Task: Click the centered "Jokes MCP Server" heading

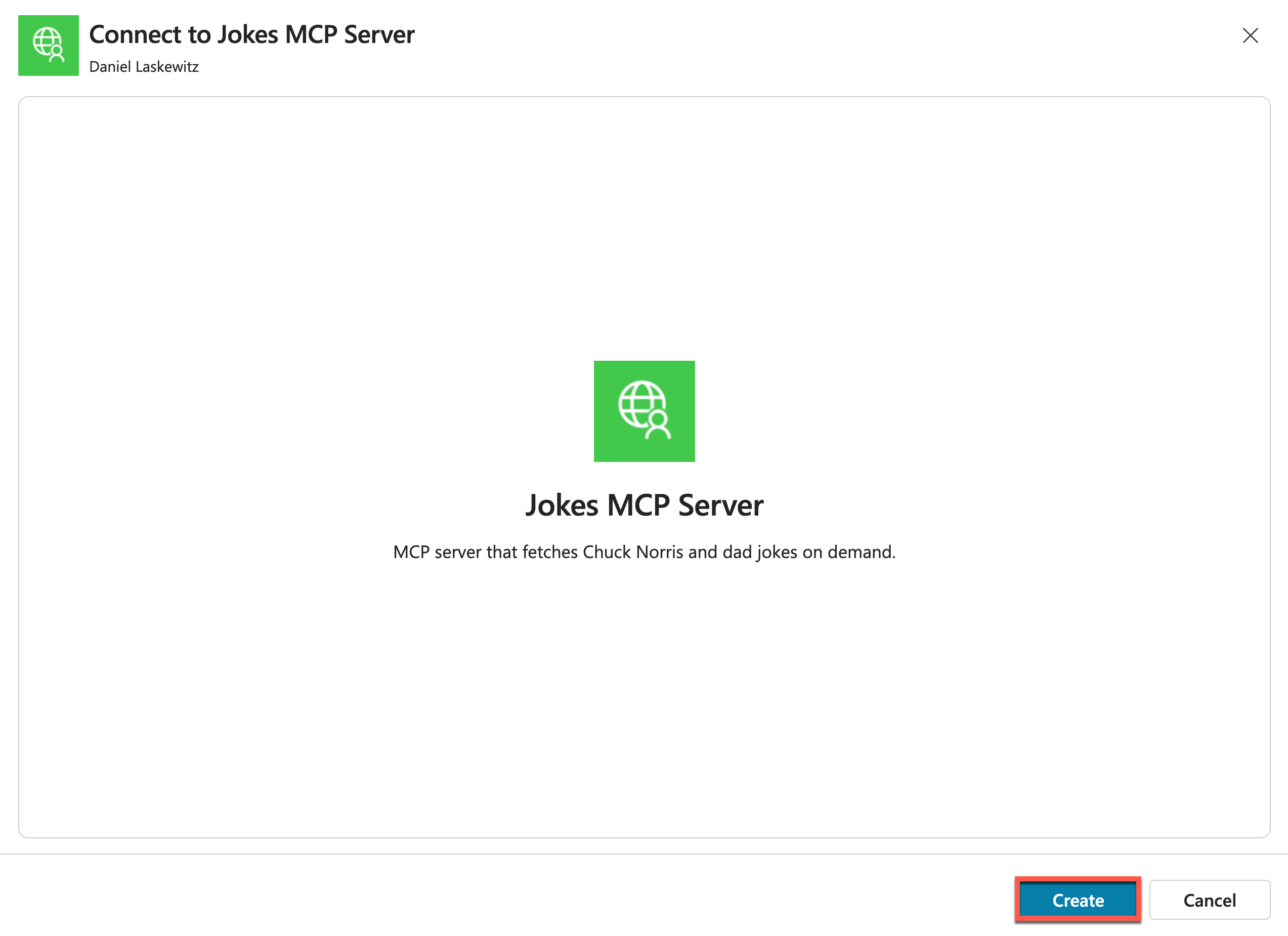Action: [x=644, y=505]
